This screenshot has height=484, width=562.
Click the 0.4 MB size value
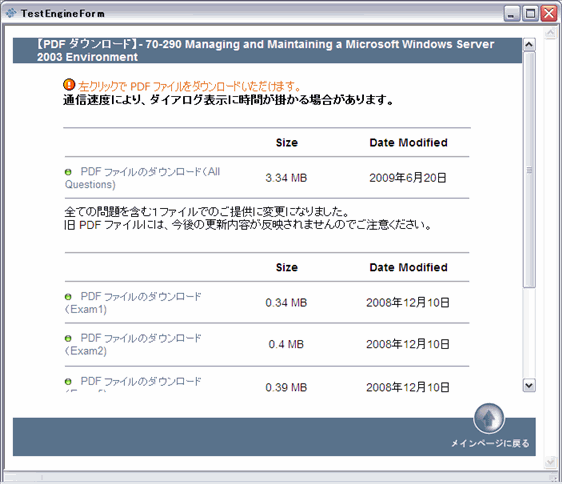pos(286,344)
